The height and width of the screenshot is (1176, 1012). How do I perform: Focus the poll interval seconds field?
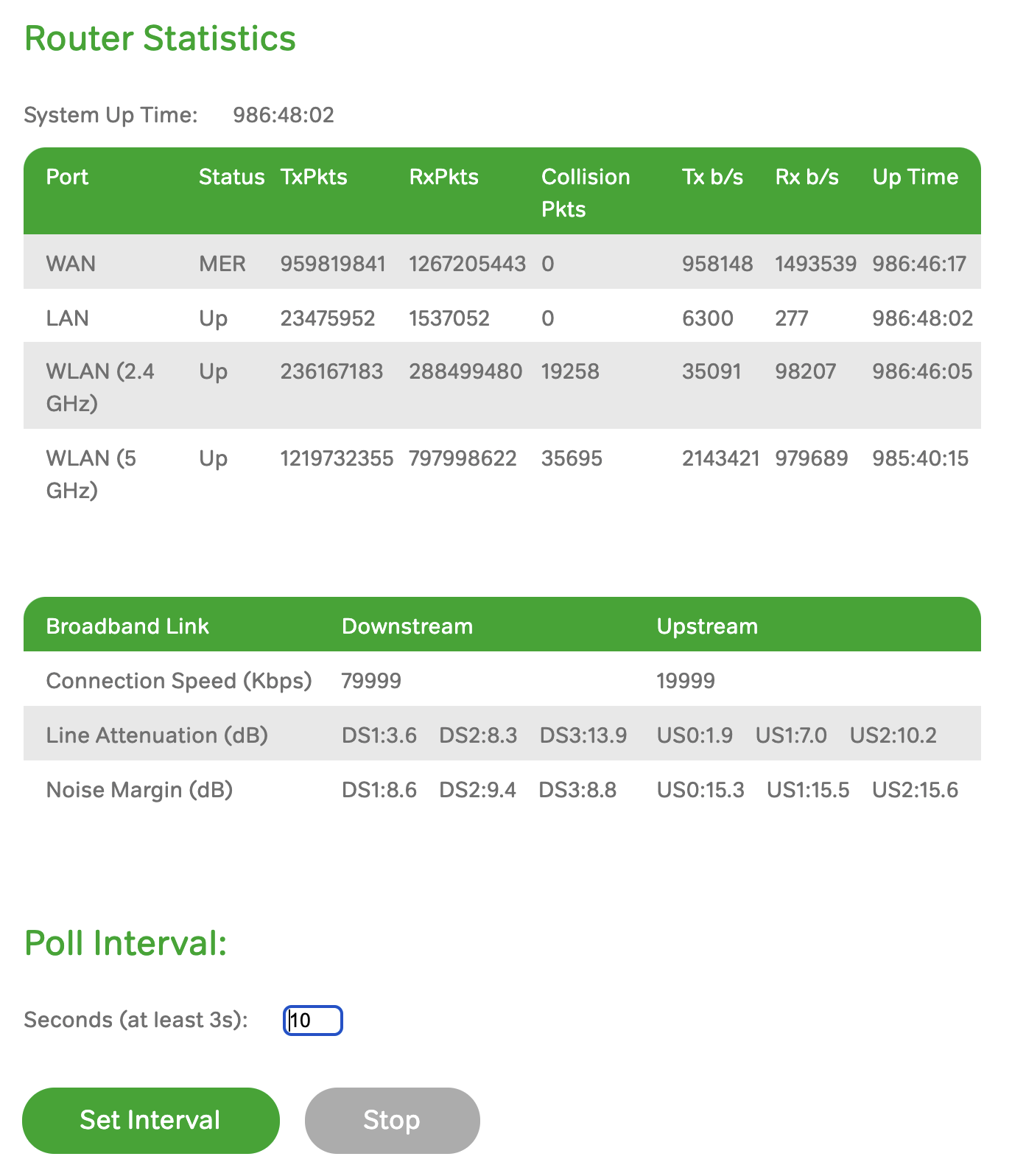[x=313, y=1021]
